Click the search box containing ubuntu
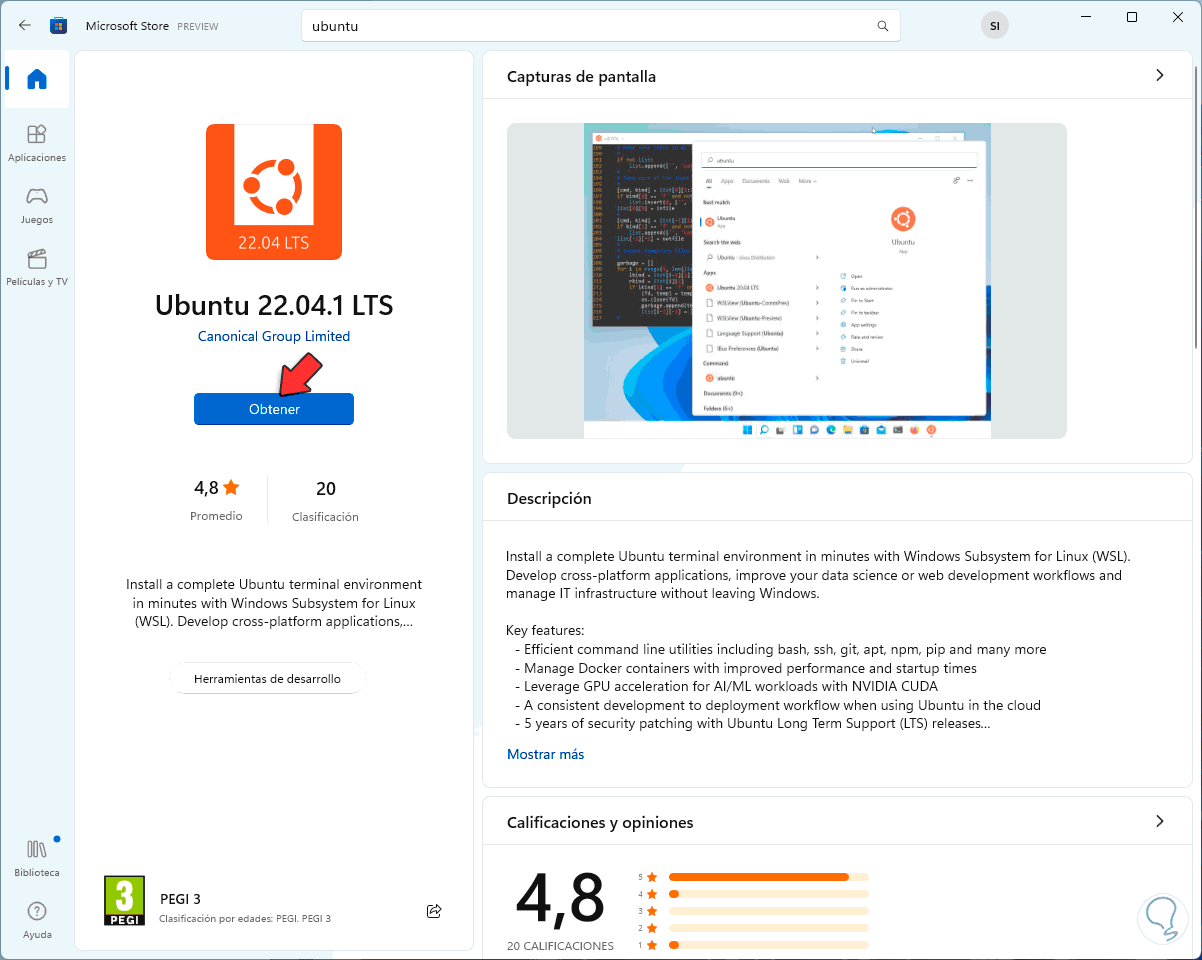This screenshot has width=1202, height=960. (600, 26)
